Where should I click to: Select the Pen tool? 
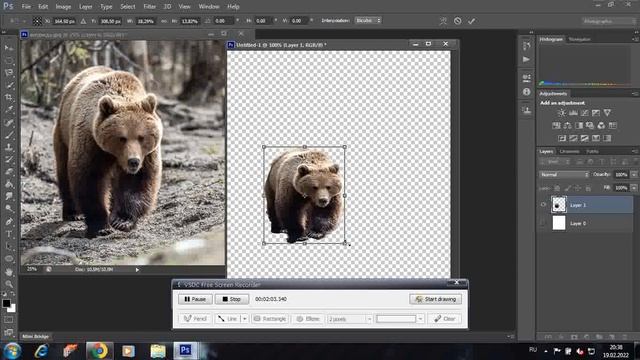pos(9,222)
